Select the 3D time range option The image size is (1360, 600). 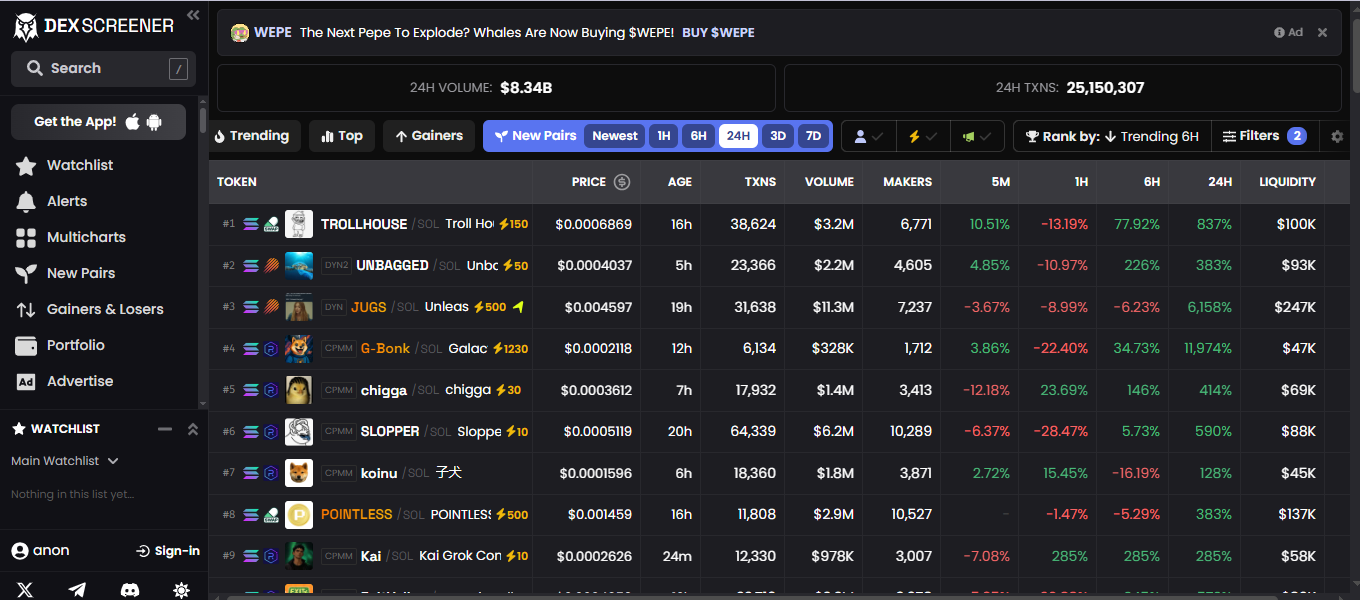pyautogui.click(x=778, y=136)
